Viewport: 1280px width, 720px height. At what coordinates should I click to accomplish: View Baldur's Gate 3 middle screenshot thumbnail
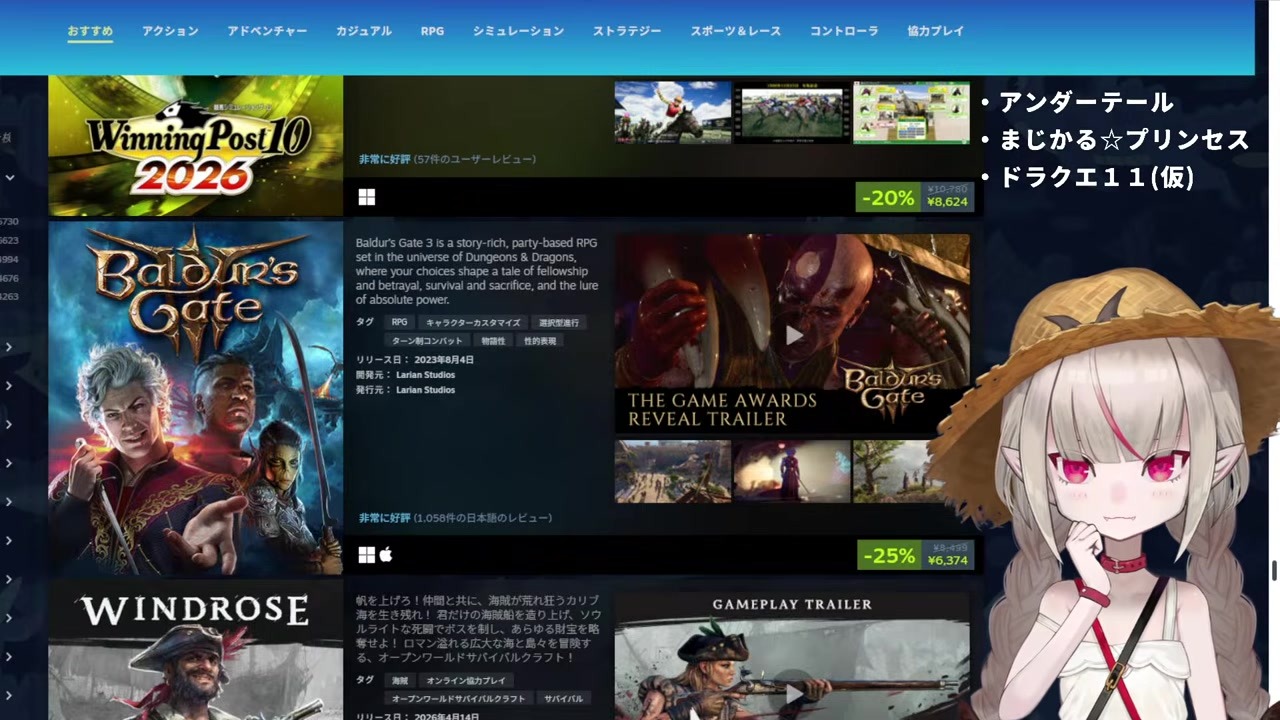pos(792,471)
